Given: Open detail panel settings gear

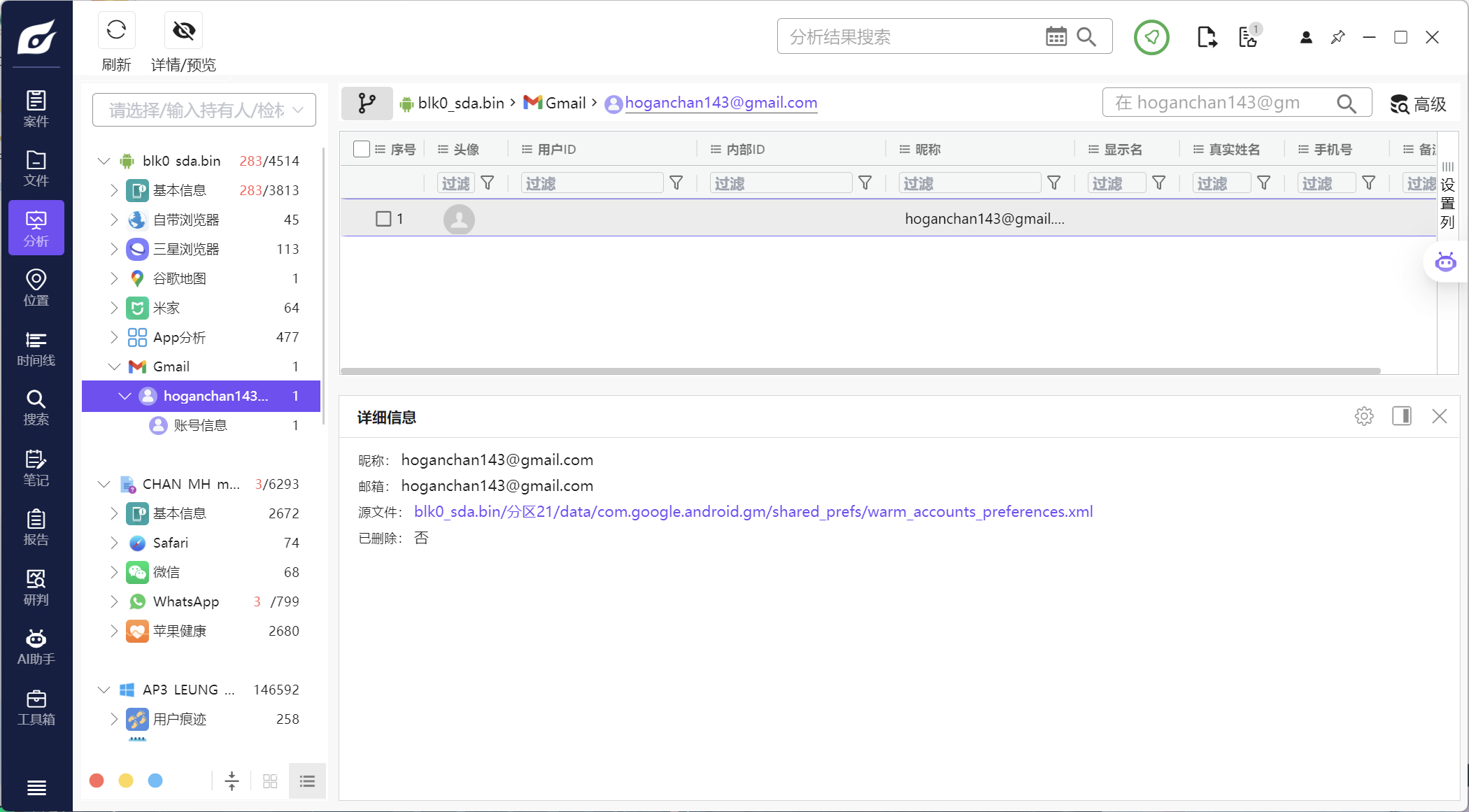Looking at the screenshot, I should (x=1363, y=416).
